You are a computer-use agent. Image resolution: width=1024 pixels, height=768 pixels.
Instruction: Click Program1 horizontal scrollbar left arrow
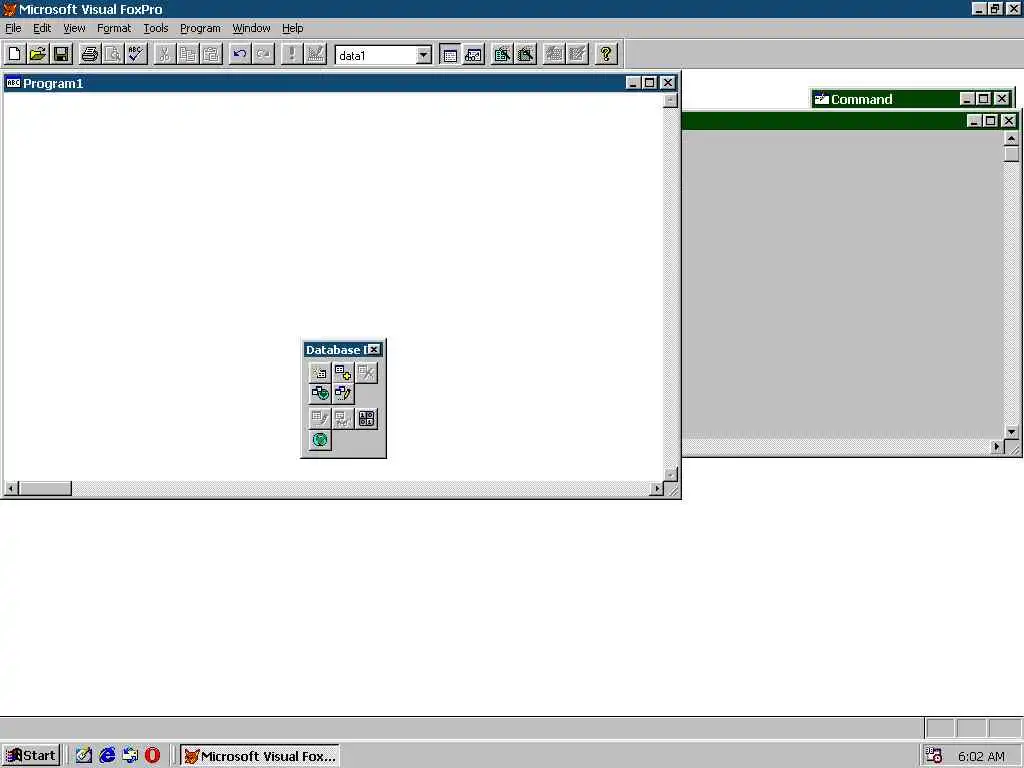pyautogui.click(x=11, y=488)
